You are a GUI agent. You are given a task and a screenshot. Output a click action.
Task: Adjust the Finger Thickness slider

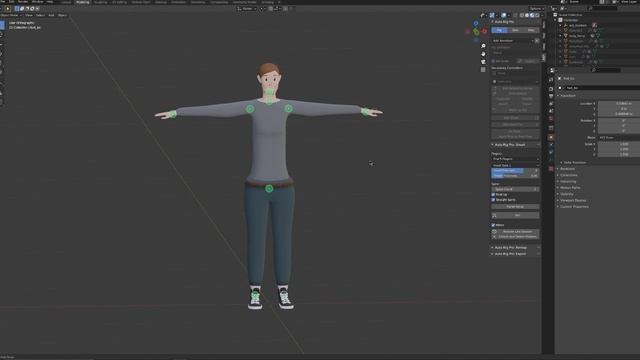515,176
